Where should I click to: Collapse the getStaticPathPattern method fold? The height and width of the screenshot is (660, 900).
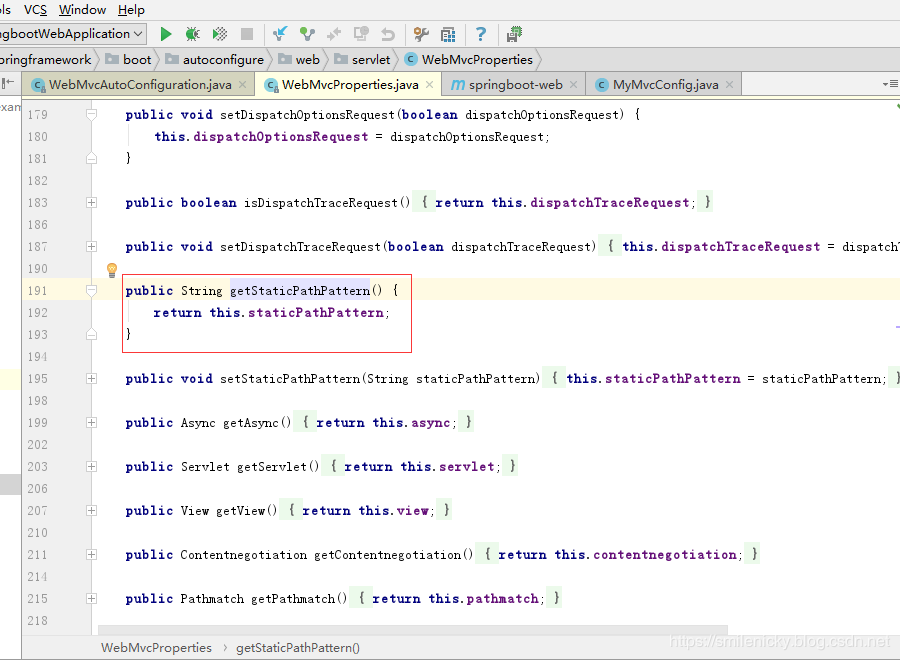pos(92,291)
